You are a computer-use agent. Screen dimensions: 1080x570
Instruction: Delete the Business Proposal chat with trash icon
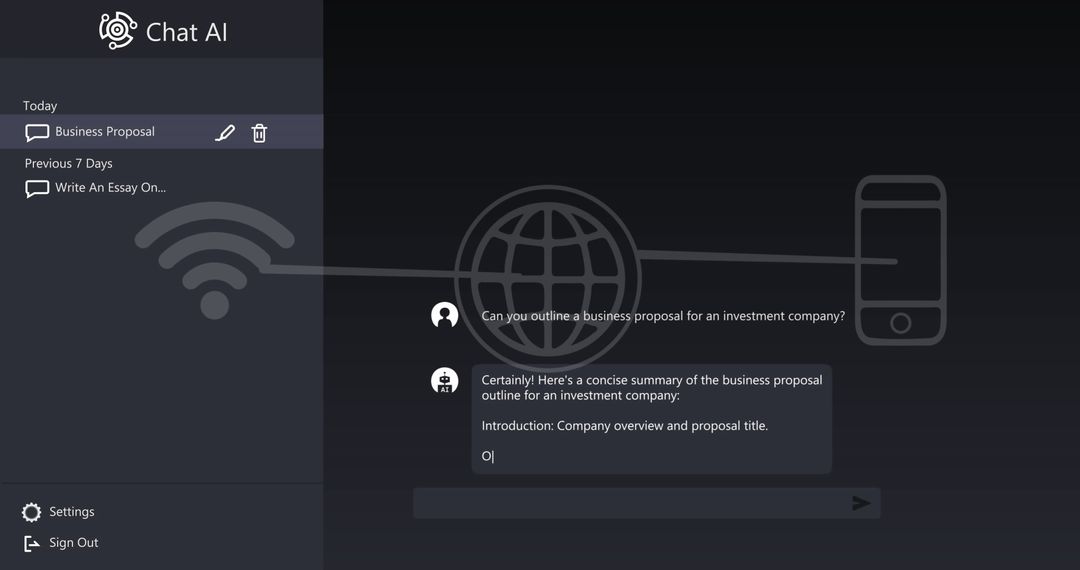259,133
